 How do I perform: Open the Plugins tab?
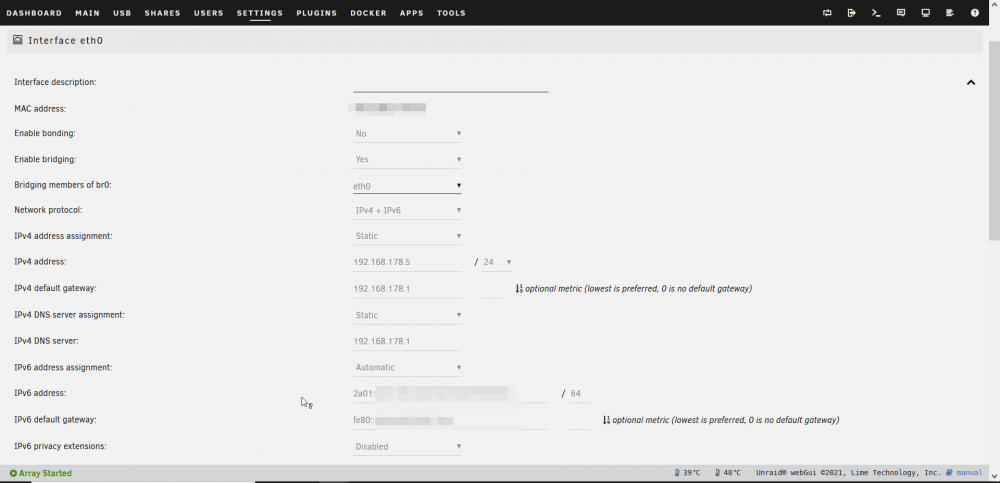click(x=316, y=13)
